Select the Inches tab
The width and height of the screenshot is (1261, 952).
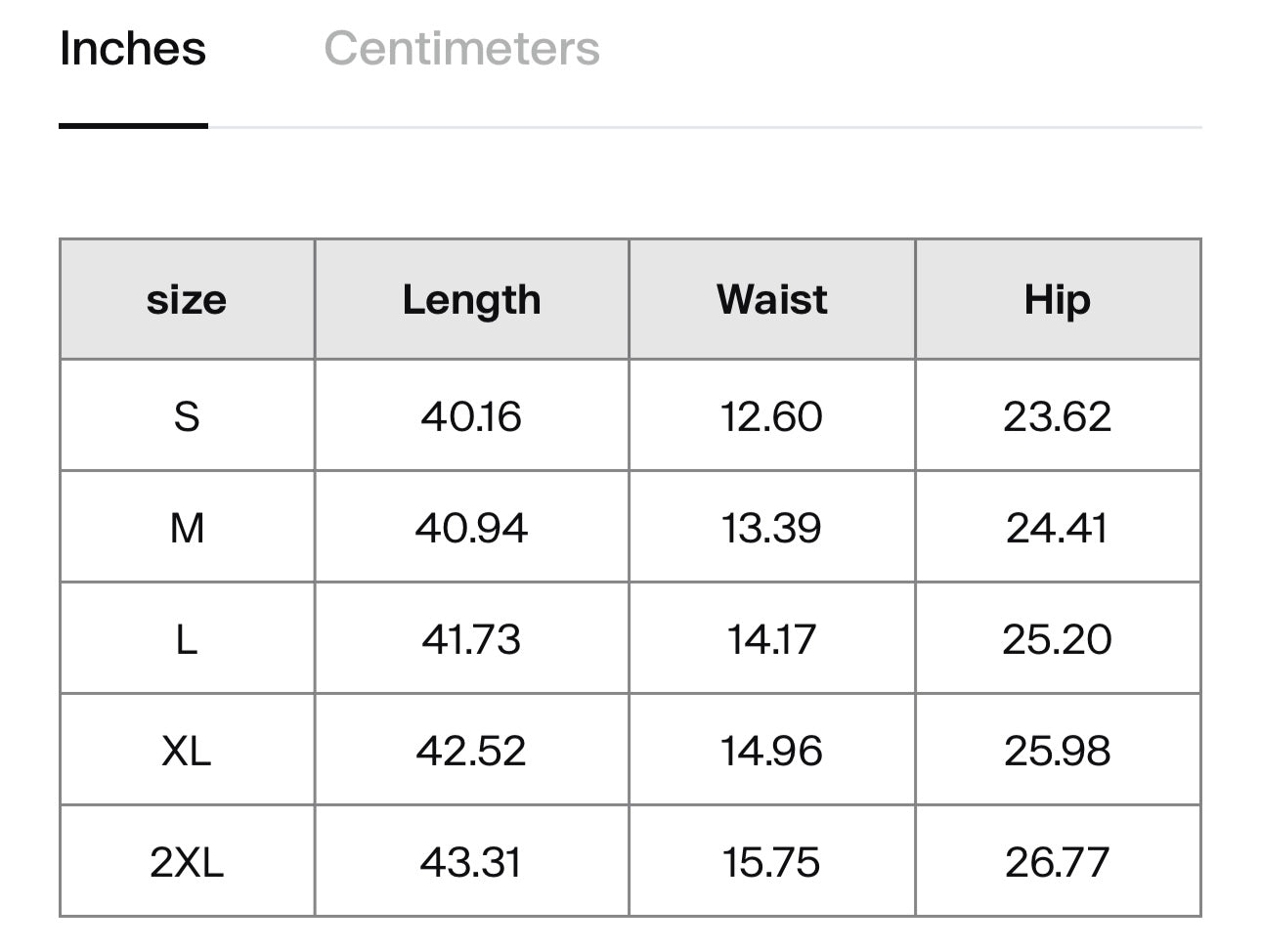coord(133,48)
